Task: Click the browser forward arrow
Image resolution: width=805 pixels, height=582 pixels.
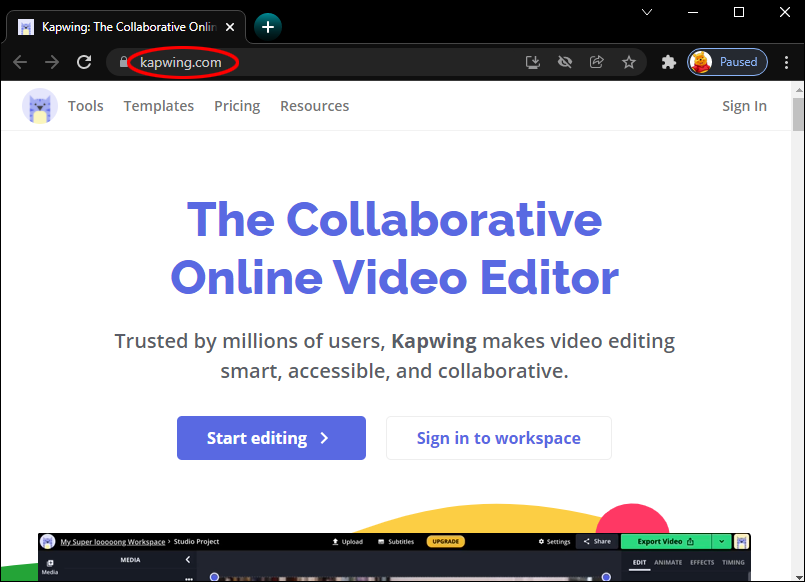Action: 52,62
